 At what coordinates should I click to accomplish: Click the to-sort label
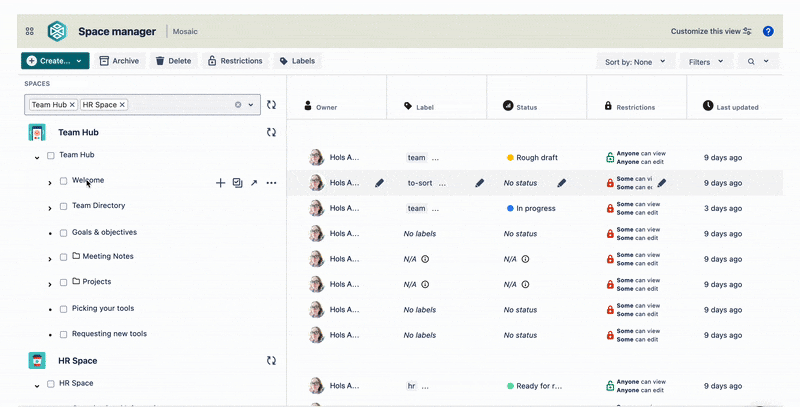420,183
